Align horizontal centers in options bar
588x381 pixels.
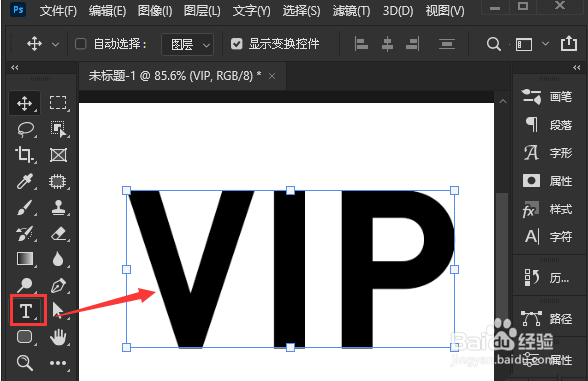[387, 44]
